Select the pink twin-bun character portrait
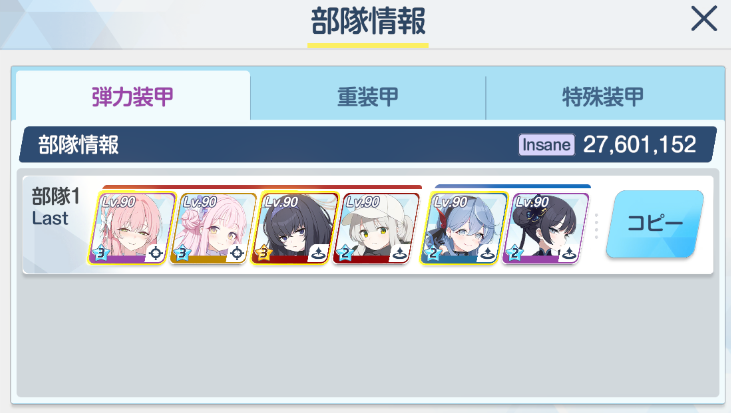Viewport: 731px width, 413px height. pyautogui.click(x=213, y=228)
